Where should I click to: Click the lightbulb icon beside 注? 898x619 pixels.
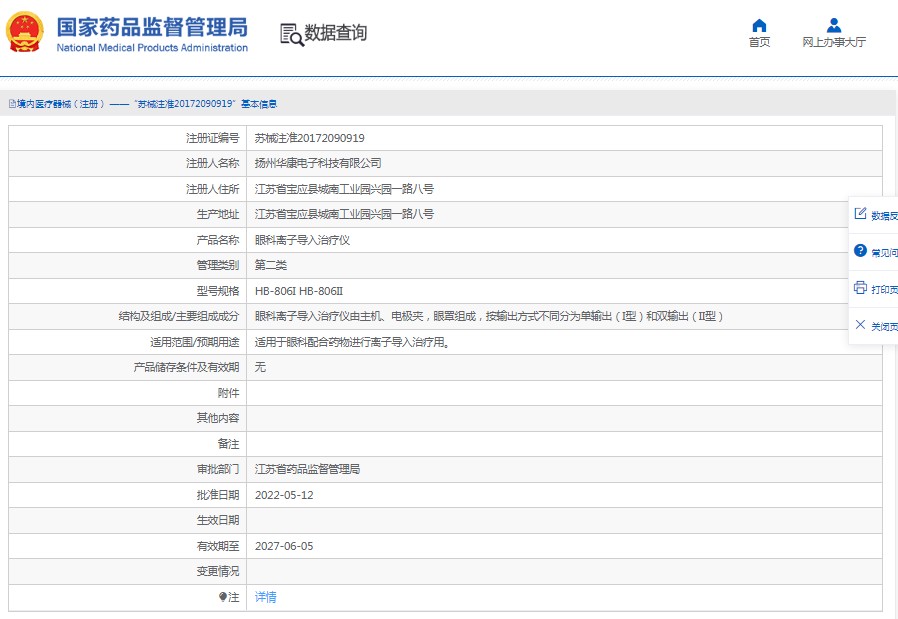223,597
